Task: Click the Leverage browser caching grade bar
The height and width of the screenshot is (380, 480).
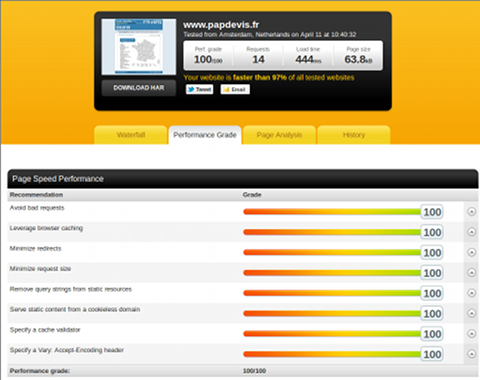Action: 332,232
